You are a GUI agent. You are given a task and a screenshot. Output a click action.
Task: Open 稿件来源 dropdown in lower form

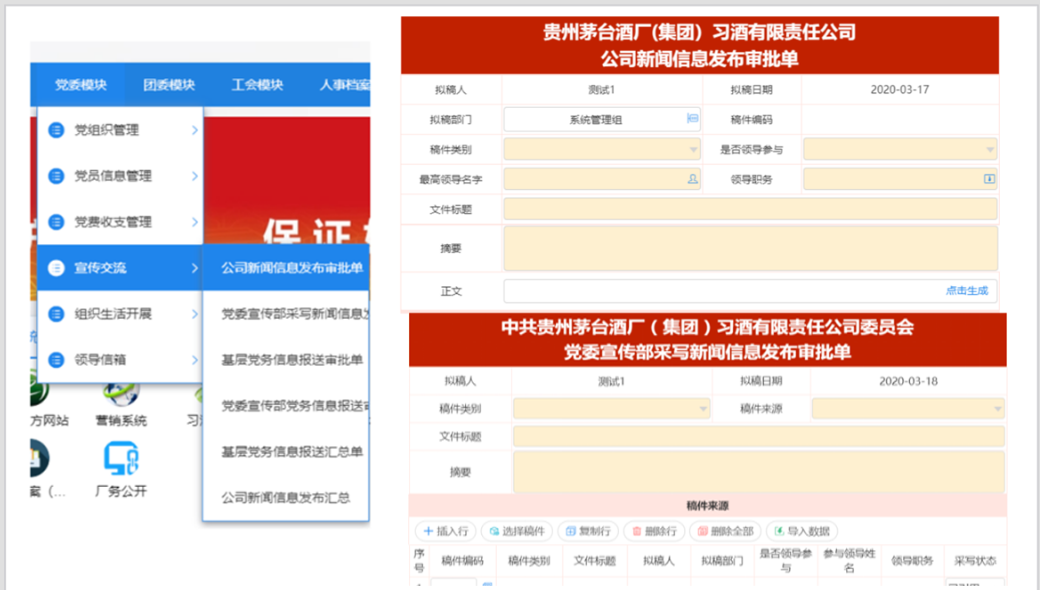tap(908, 408)
